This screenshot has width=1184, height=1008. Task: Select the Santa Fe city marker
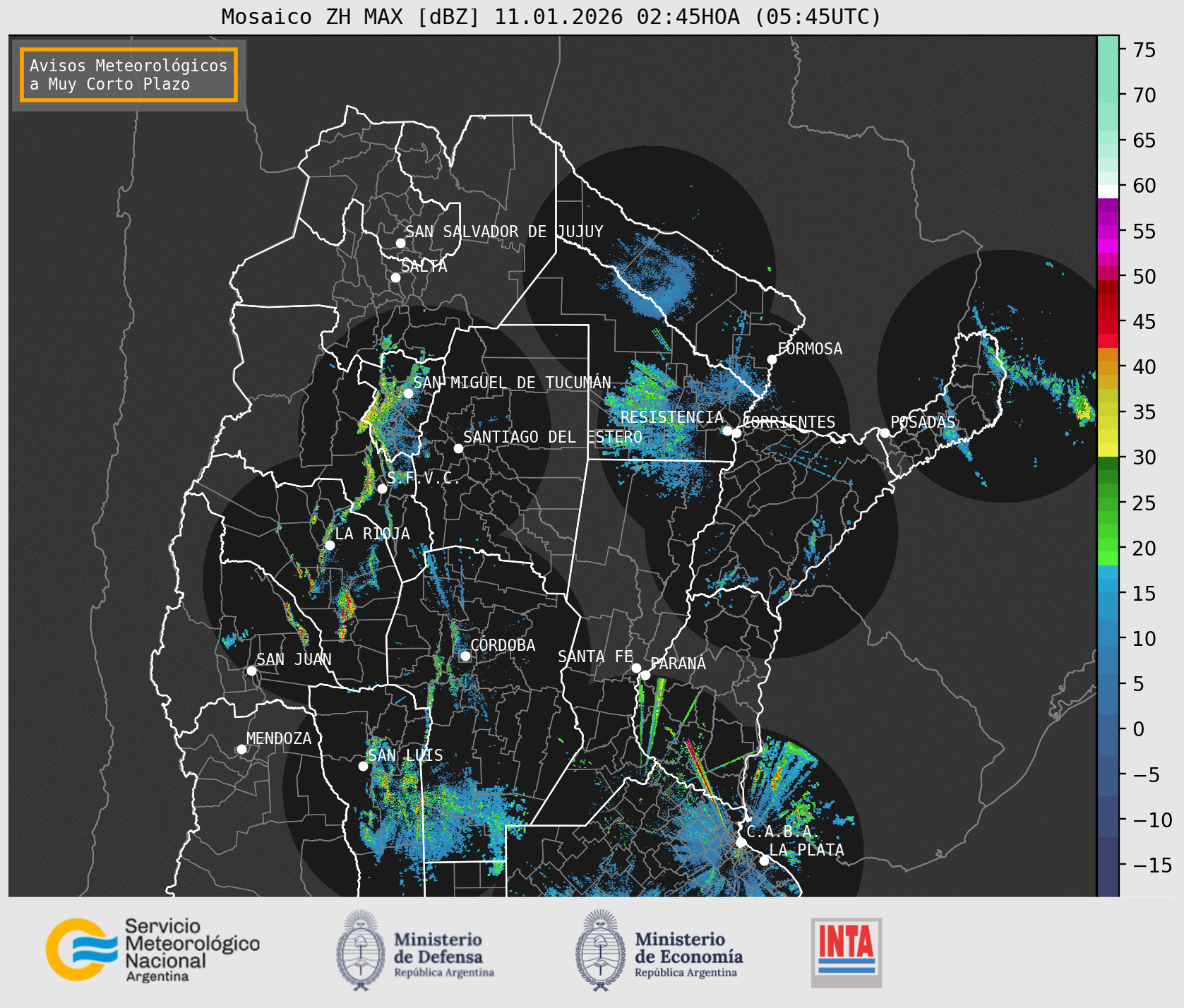click(x=636, y=668)
